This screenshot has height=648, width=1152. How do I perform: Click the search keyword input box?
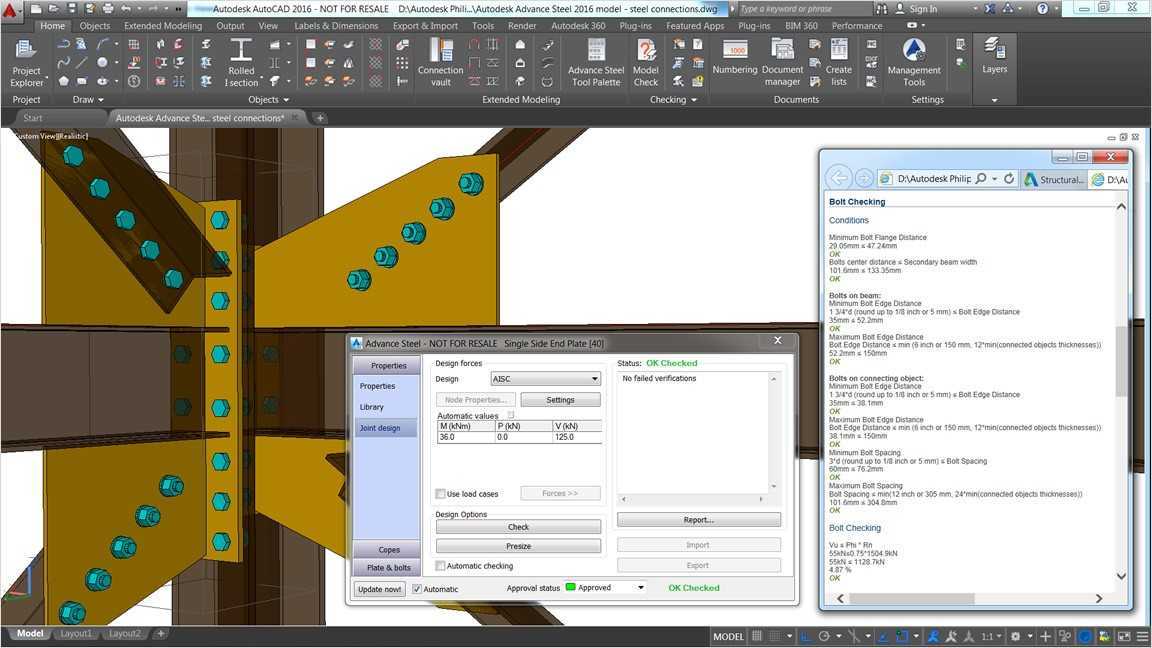coord(803,9)
